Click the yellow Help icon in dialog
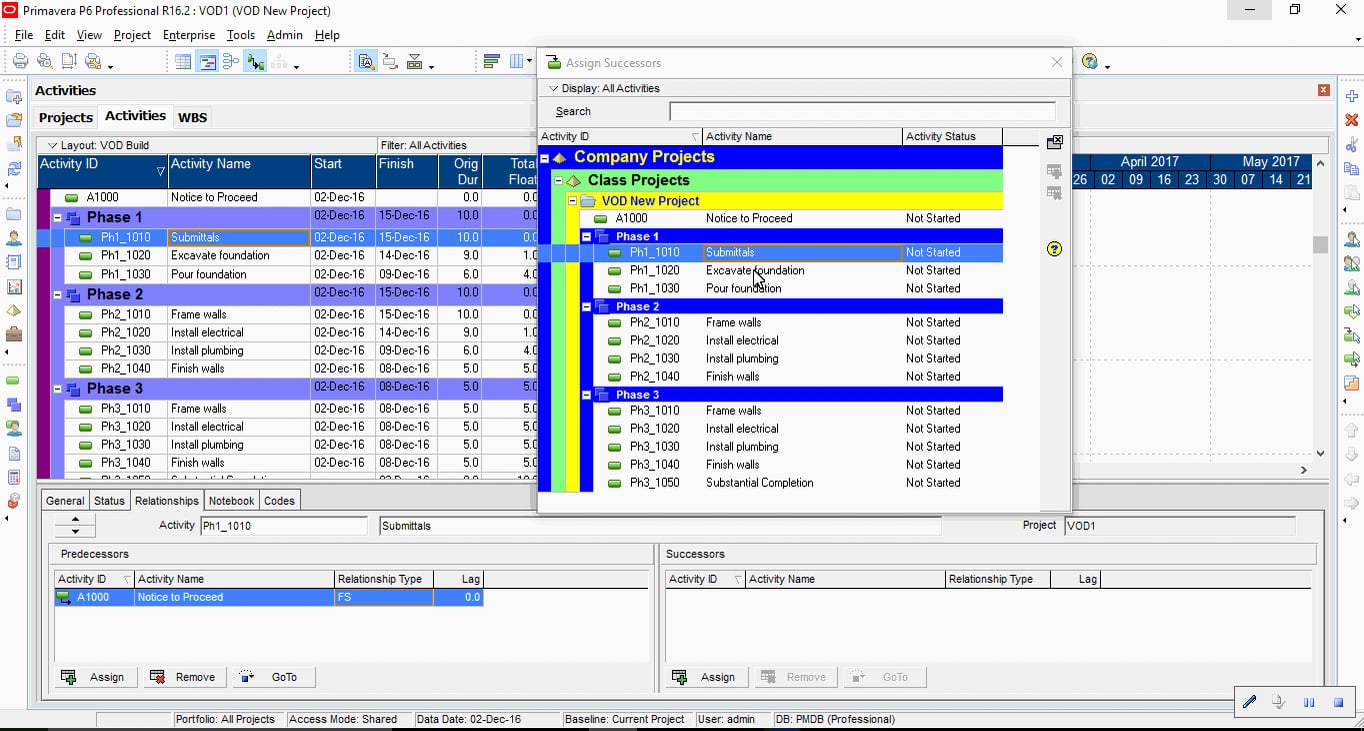 coord(1054,249)
